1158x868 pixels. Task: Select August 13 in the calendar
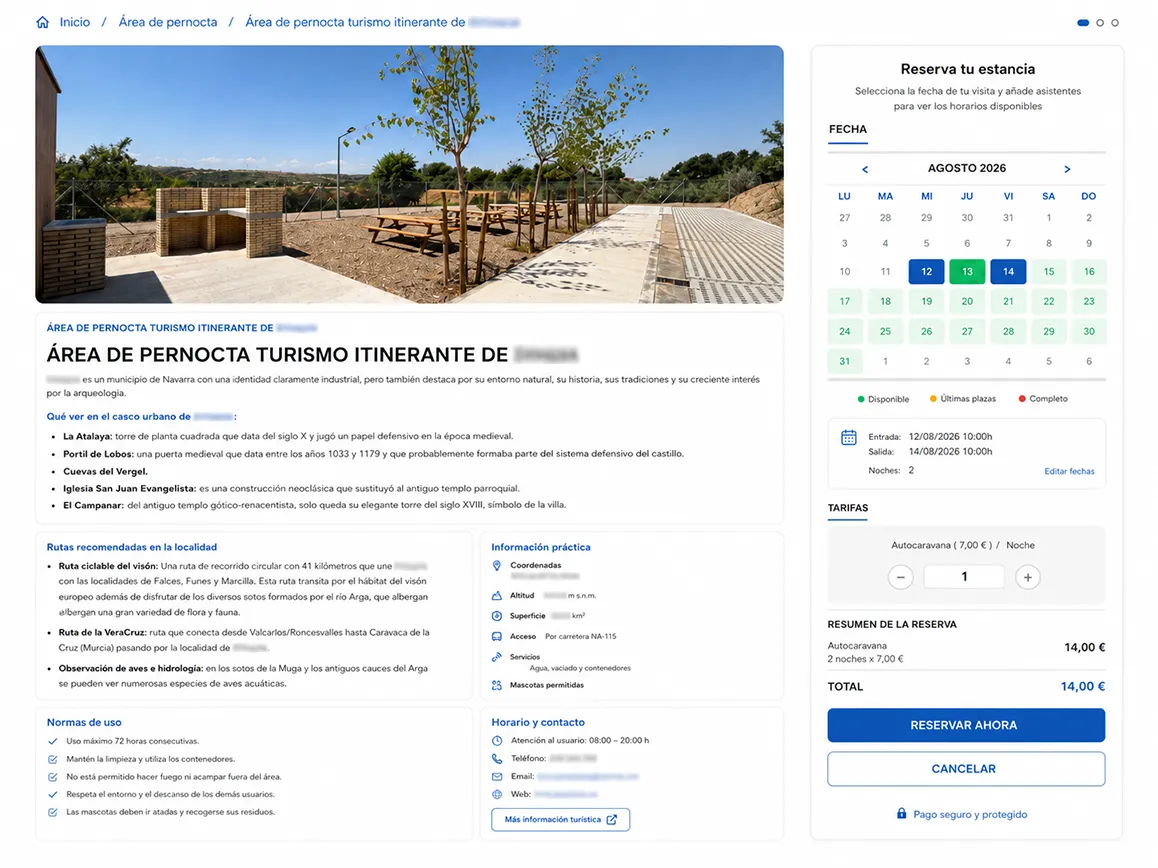coord(967,272)
